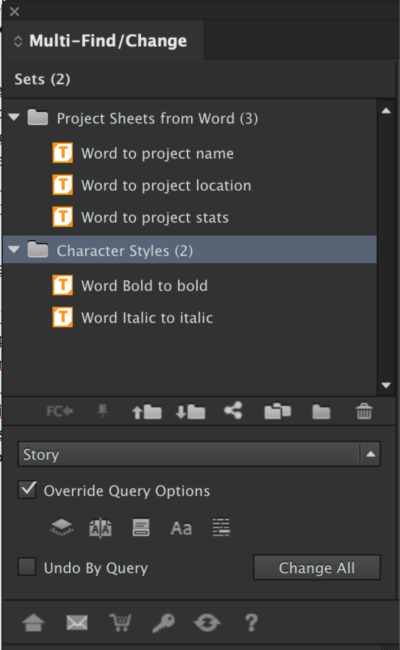Image resolution: width=400 pixels, height=650 pixels.
Task: Open the Story scope dropdown
Action: 199,454
